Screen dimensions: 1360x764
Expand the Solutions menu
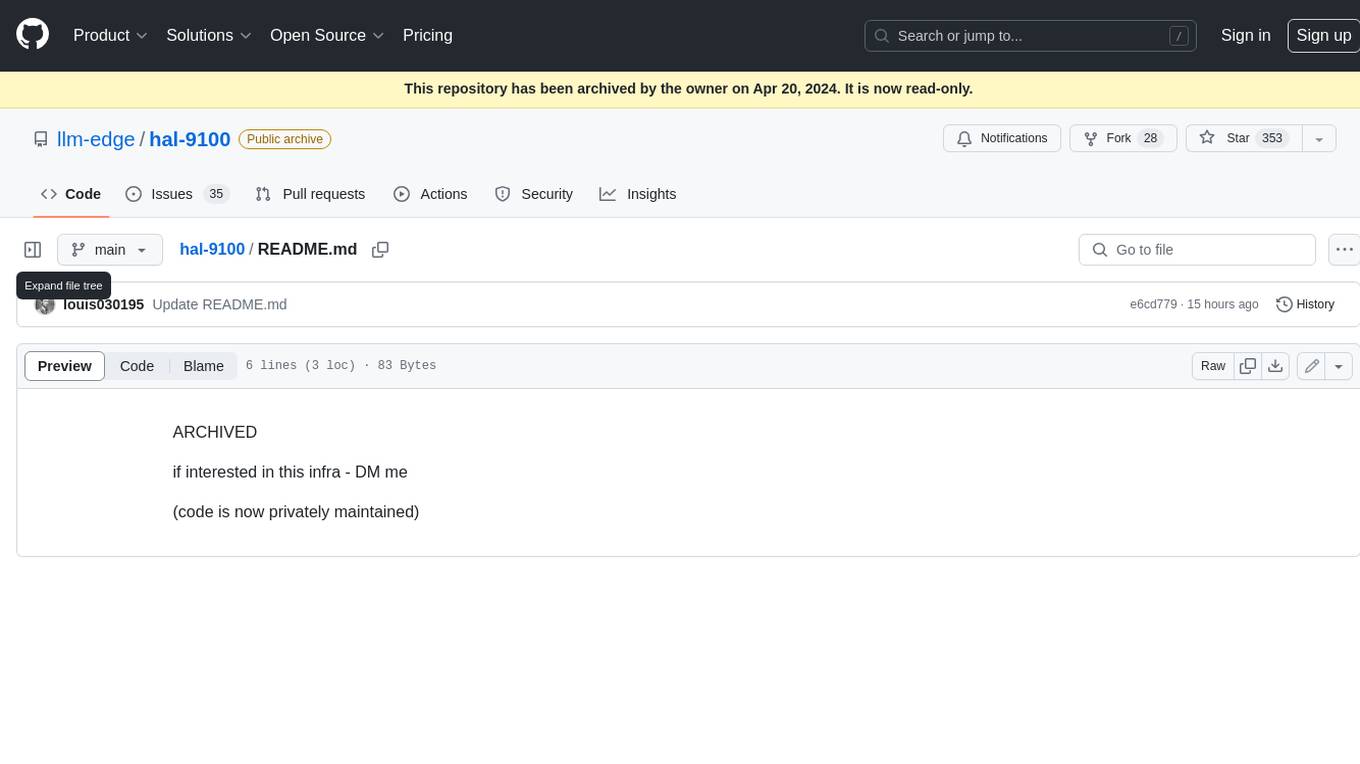(209, 35)
